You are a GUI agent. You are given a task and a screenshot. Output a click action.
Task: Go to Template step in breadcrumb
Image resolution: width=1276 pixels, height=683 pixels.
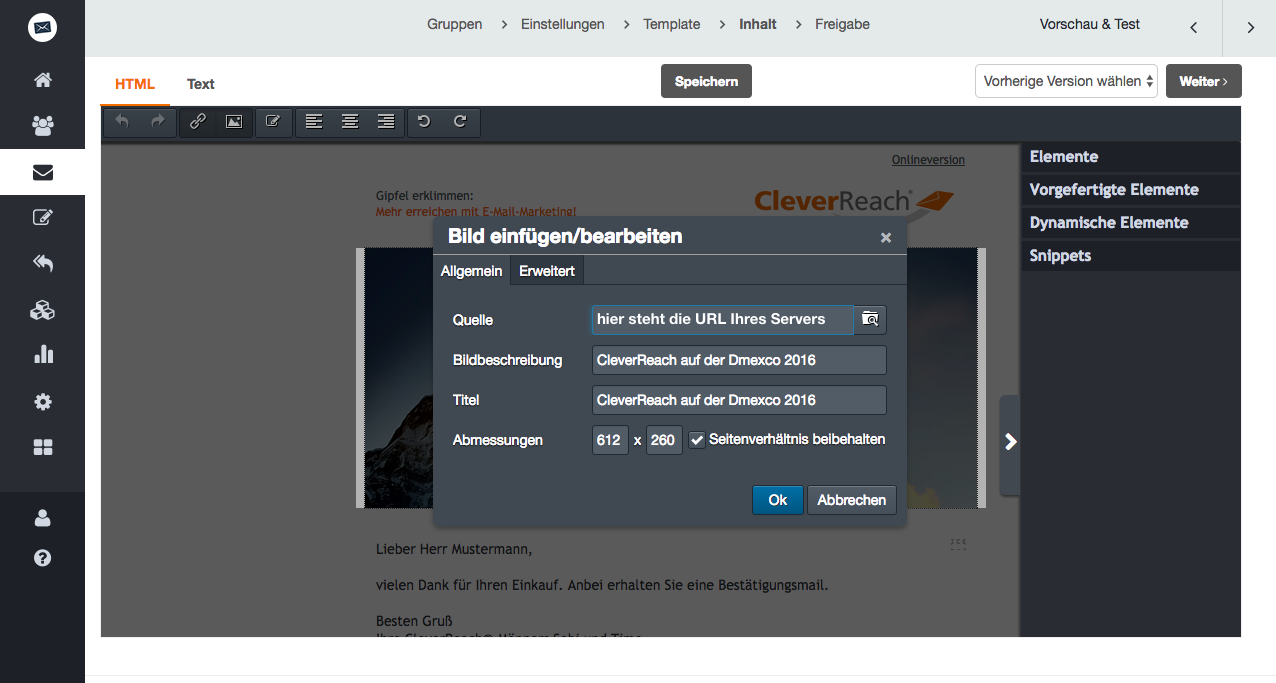pyautogui.click(x=672, y=24)
